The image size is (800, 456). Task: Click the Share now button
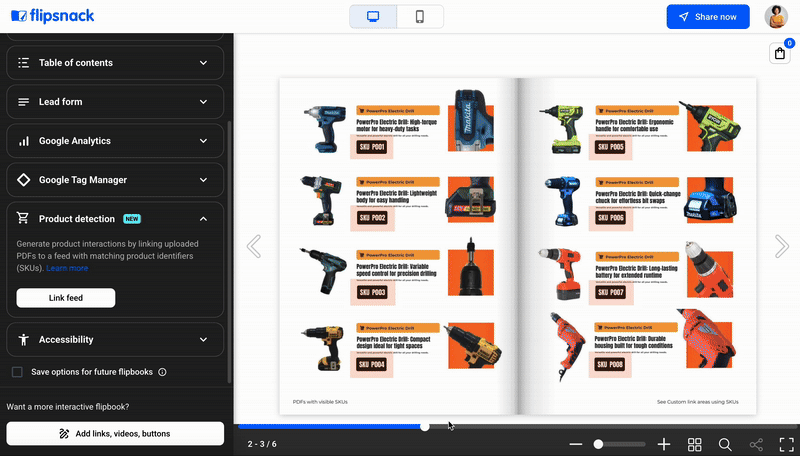pyautogui.click(x=708, y=17)
